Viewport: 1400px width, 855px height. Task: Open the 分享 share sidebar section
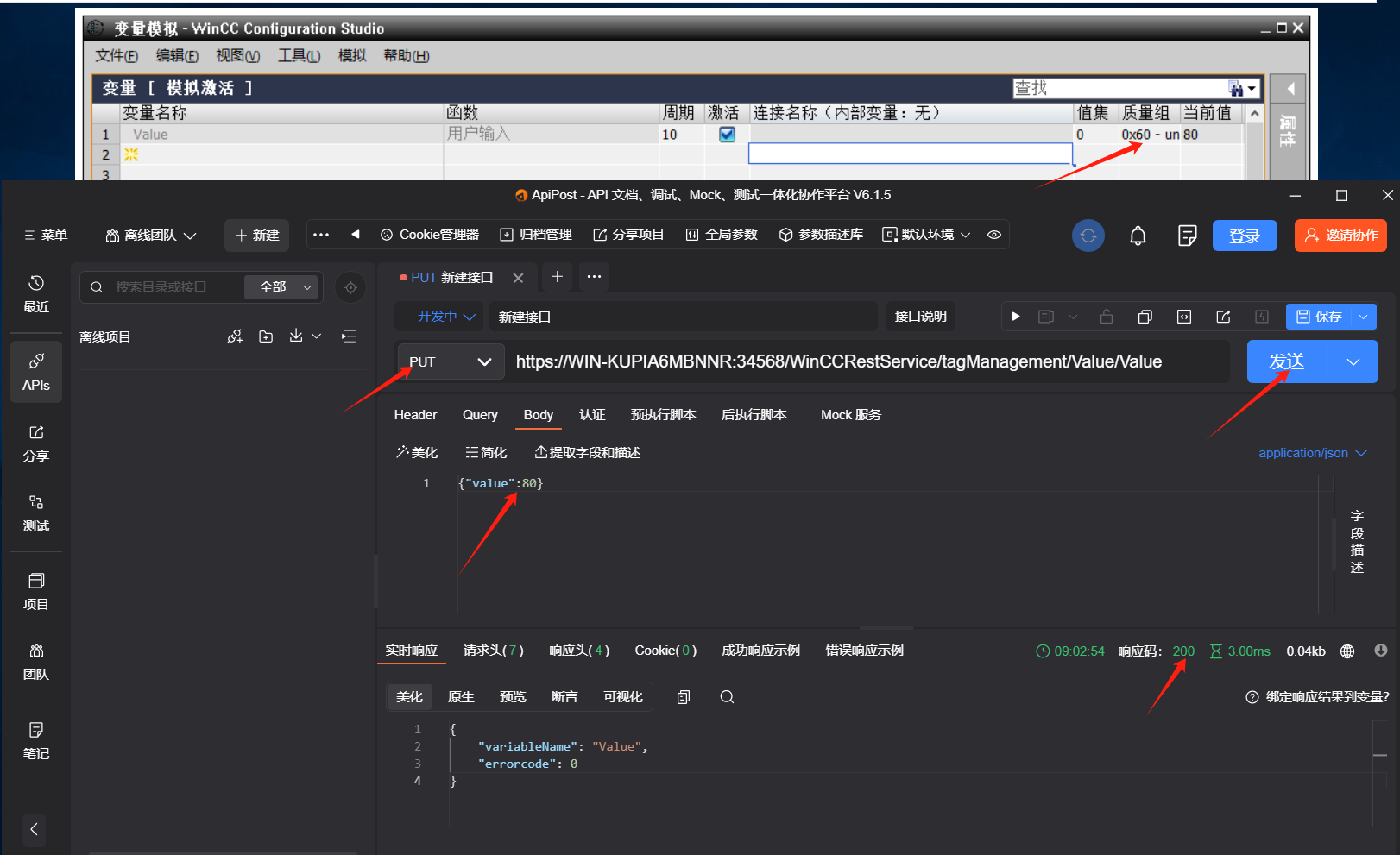tap(35, 443)
